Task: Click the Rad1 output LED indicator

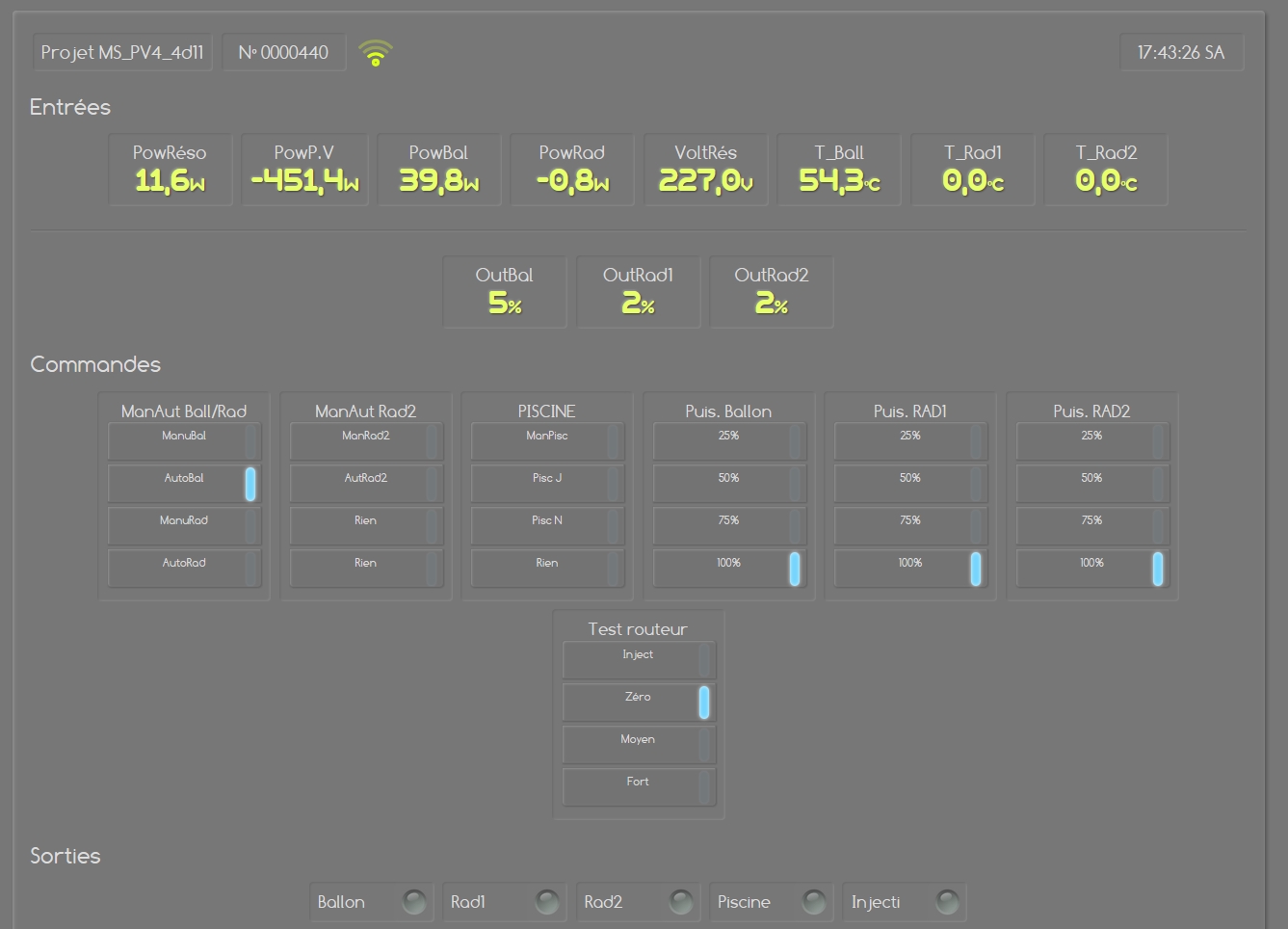Action: tap(547, 902)
